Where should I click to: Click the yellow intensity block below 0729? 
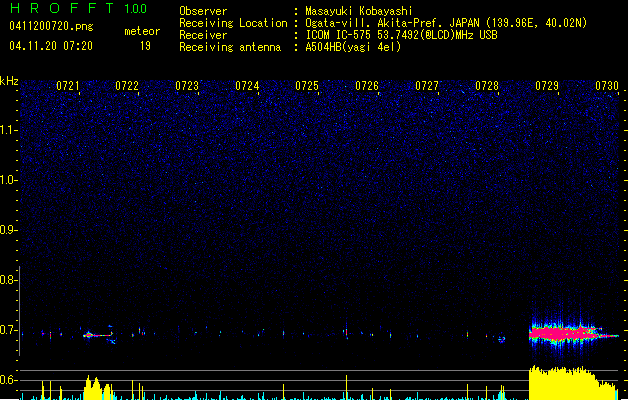[573, 383]
